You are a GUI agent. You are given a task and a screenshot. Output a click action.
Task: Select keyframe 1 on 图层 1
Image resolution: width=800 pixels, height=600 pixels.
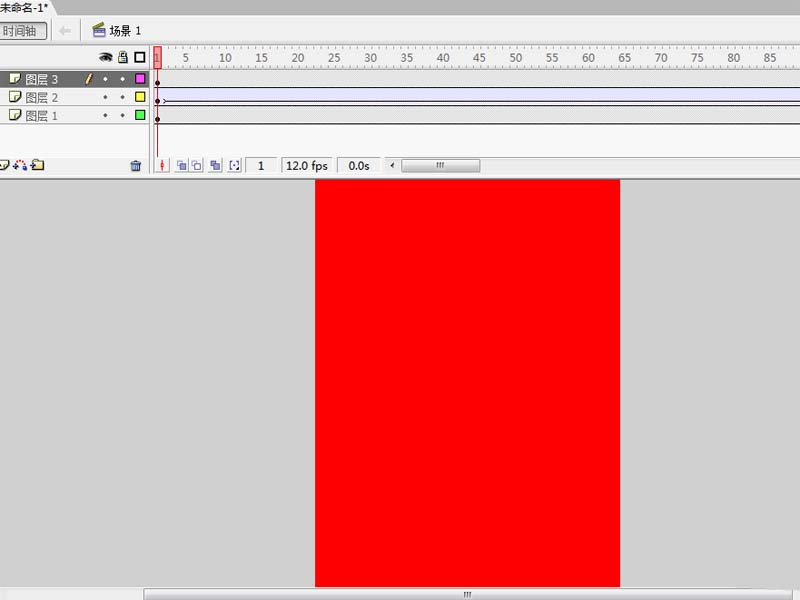tap(158, 115)
